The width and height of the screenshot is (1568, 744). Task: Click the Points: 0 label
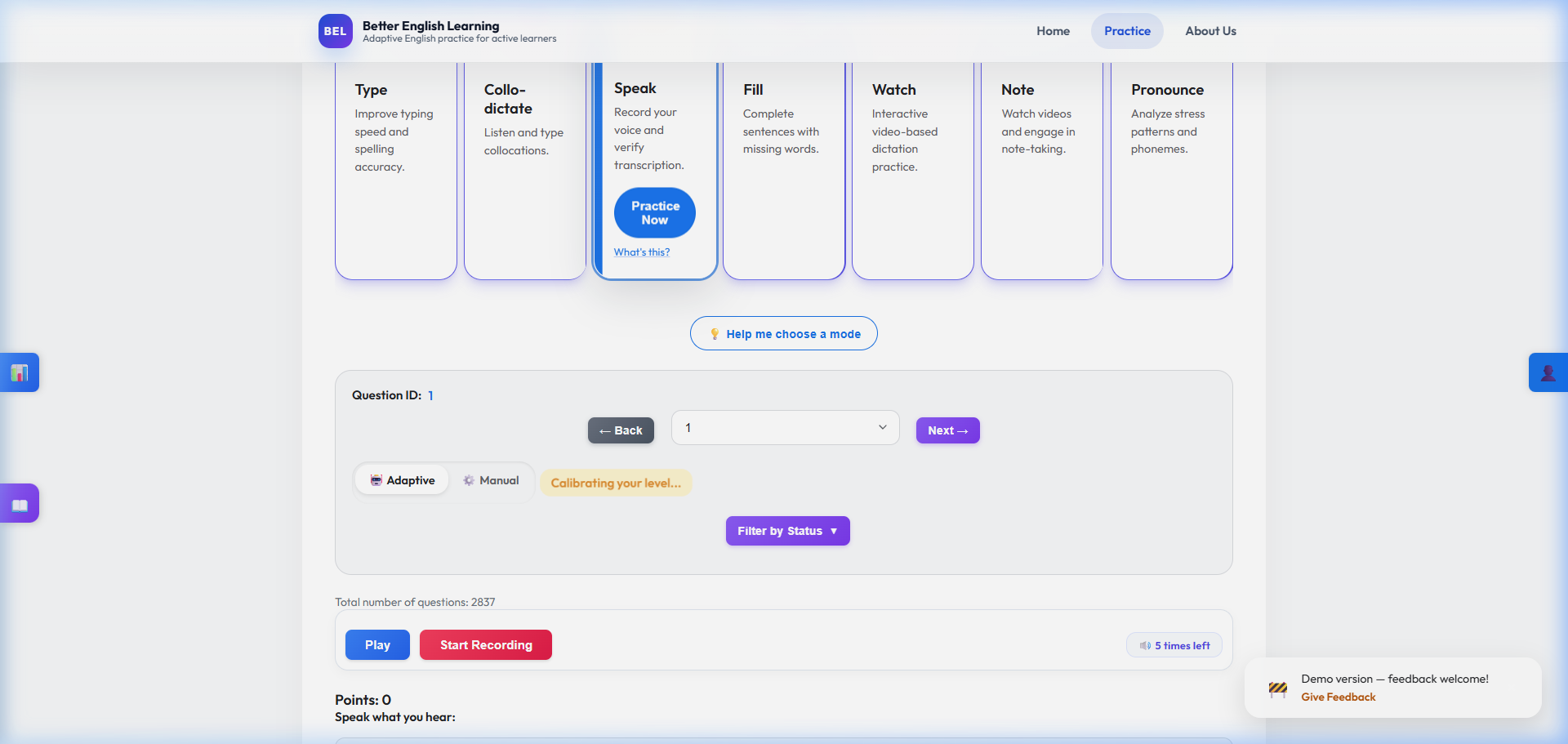click(363, 700)
